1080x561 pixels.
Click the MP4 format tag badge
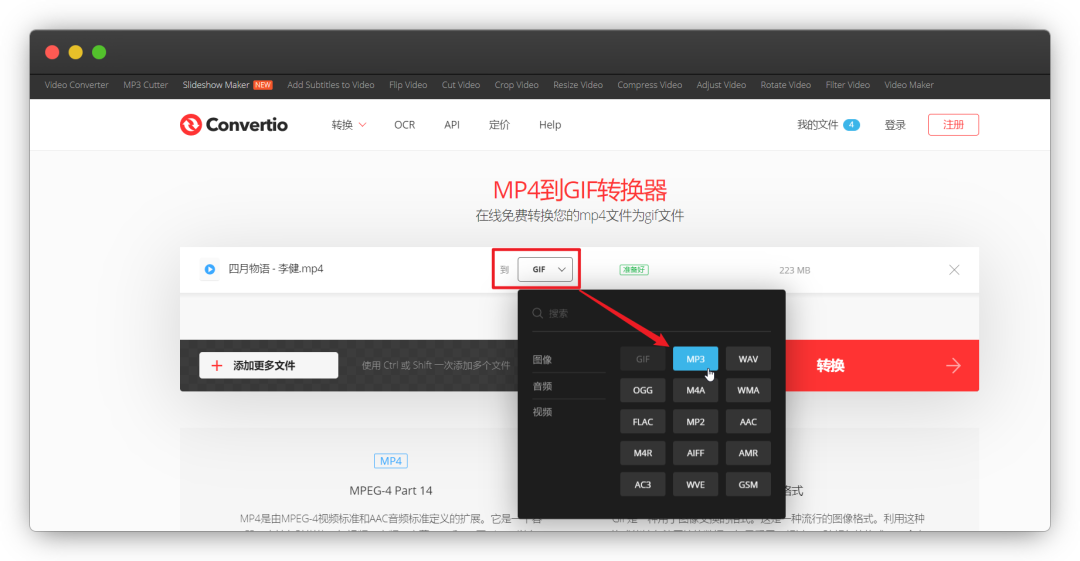coord(391,460)
